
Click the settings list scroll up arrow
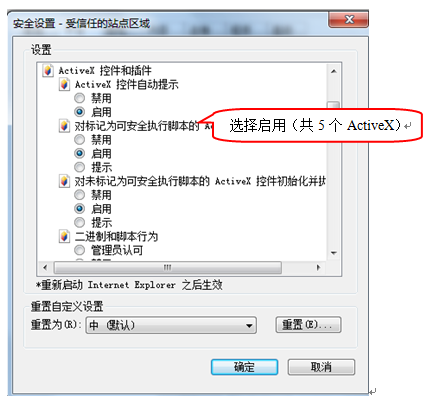click(334, 71)
